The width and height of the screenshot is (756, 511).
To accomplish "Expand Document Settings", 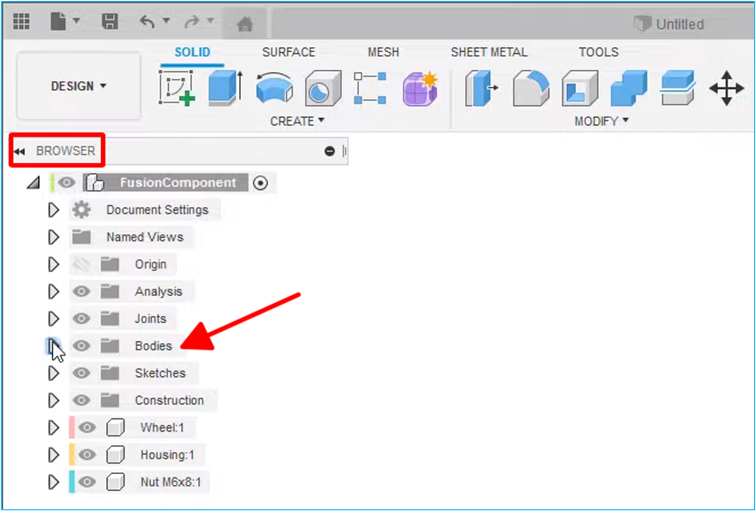I will [x=54, y=210].
